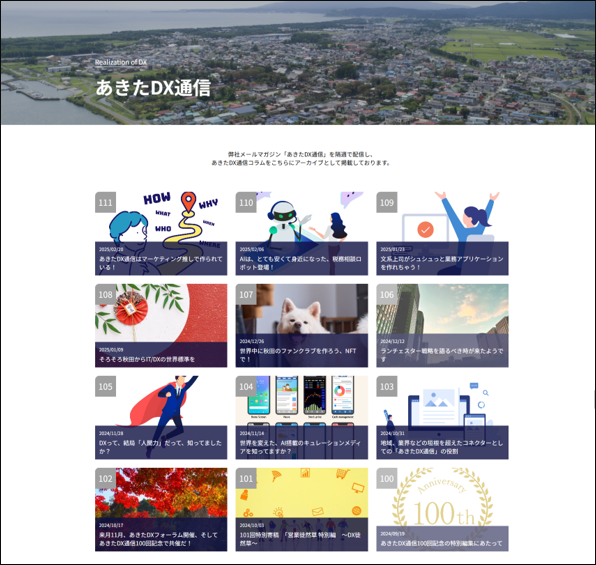Click the あきたDX通信 page heading
596x565 pixels.
coord(153,88)
